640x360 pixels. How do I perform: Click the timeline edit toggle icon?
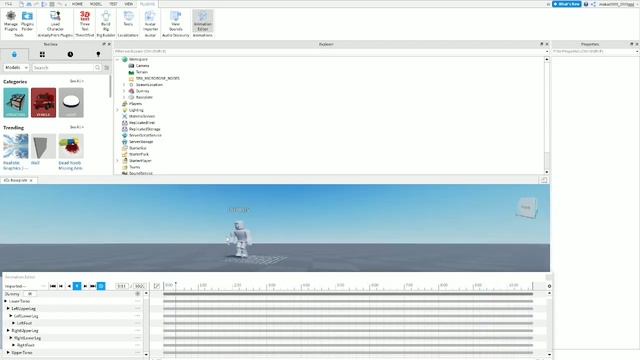(156, 286)
